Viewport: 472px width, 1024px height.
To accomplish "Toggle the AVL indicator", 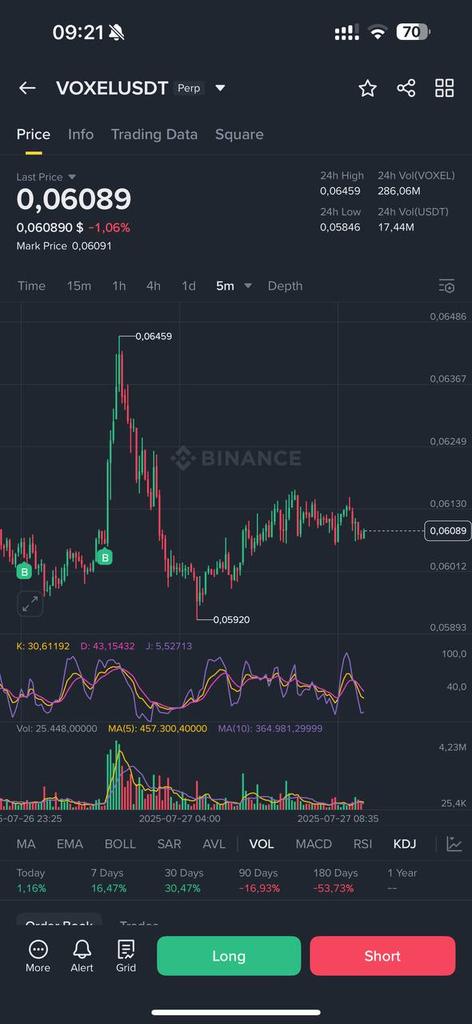I will click(214, 844).
